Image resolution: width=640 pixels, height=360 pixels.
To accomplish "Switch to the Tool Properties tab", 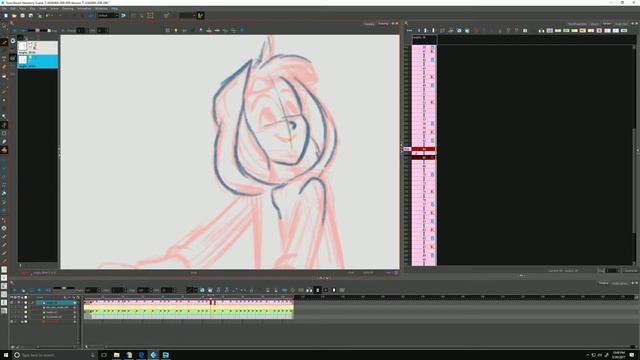I will (577, 24).
